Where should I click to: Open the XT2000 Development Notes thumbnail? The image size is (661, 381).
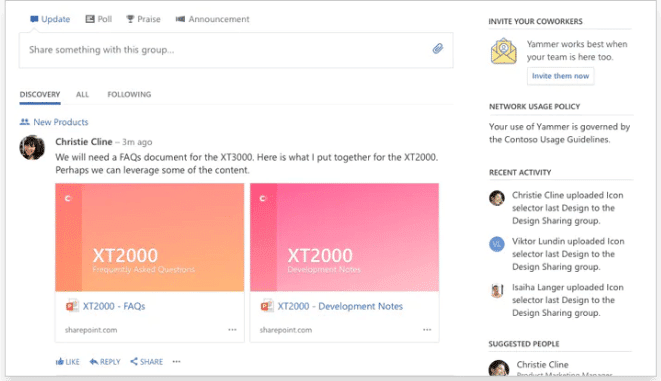(344, 237)
